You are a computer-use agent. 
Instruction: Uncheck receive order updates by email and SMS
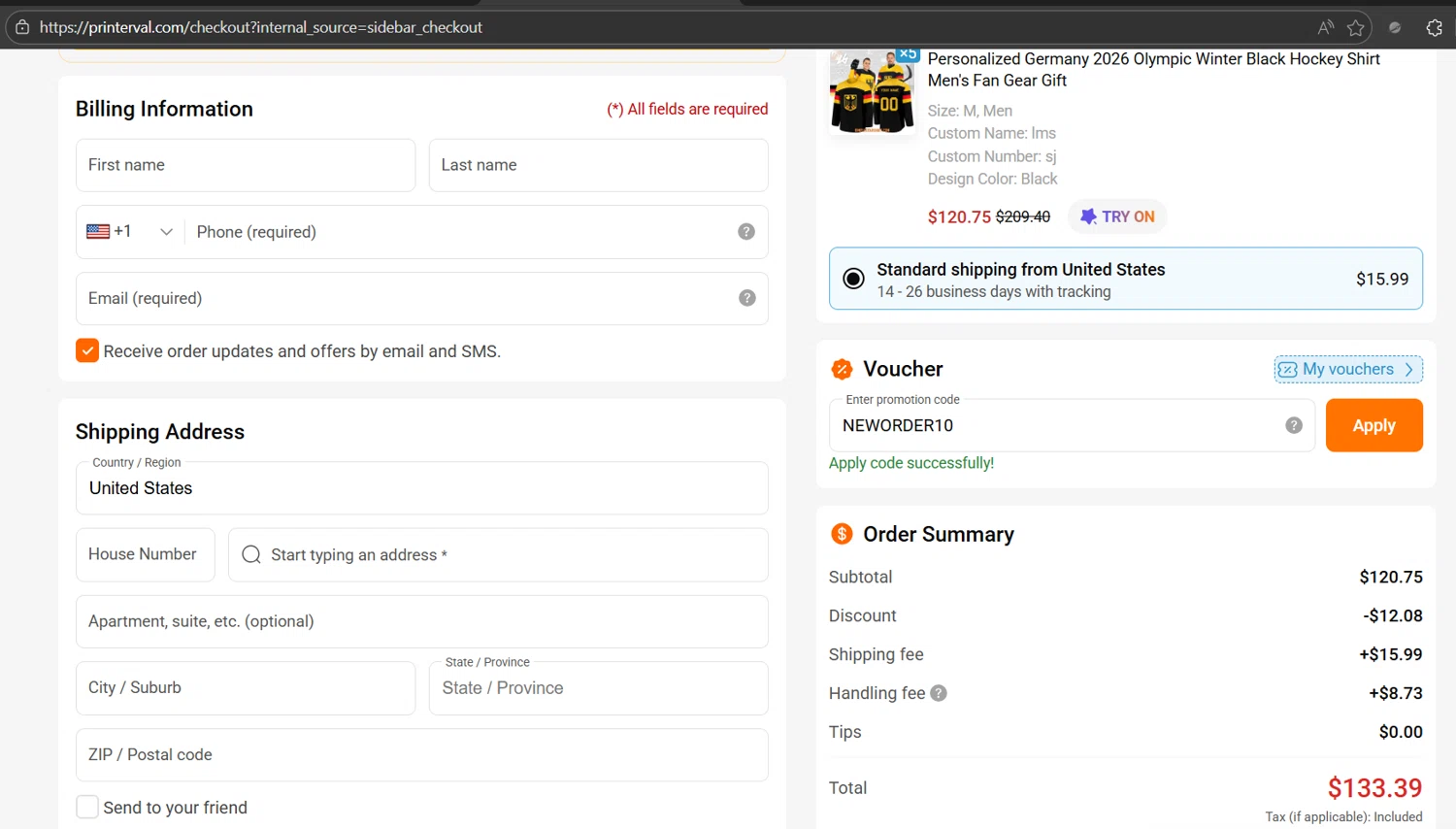point(87,350)
